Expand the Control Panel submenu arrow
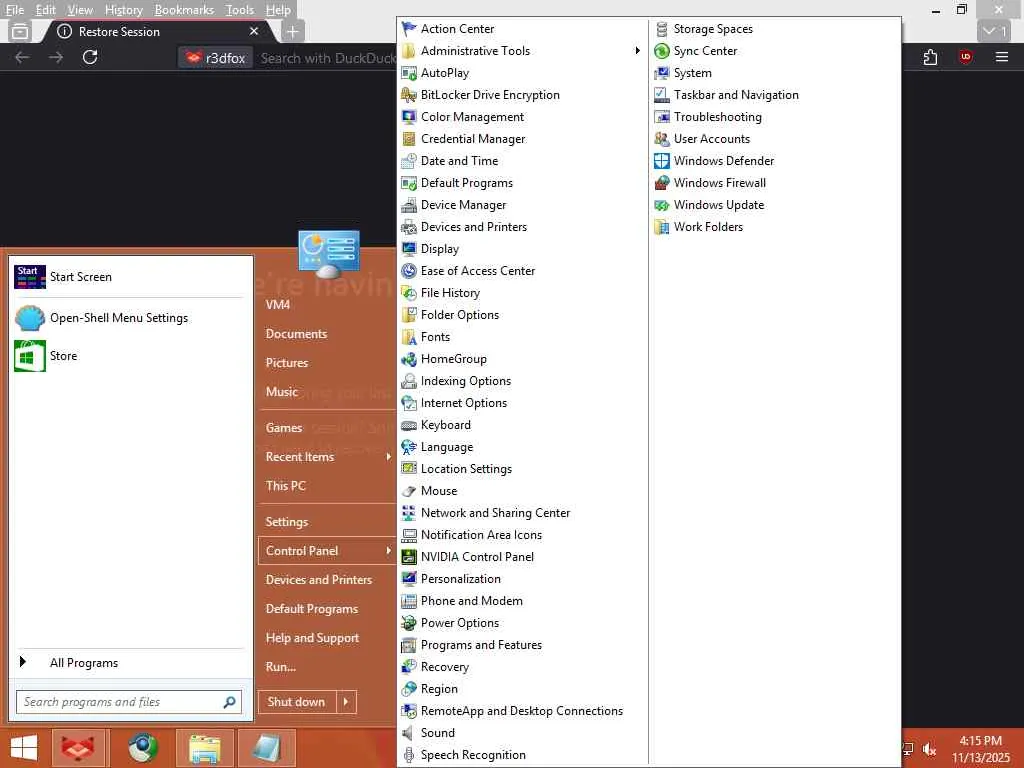The width and height of the screenshot is (1024, 768). pyautogui.click(x=389, y=551)
